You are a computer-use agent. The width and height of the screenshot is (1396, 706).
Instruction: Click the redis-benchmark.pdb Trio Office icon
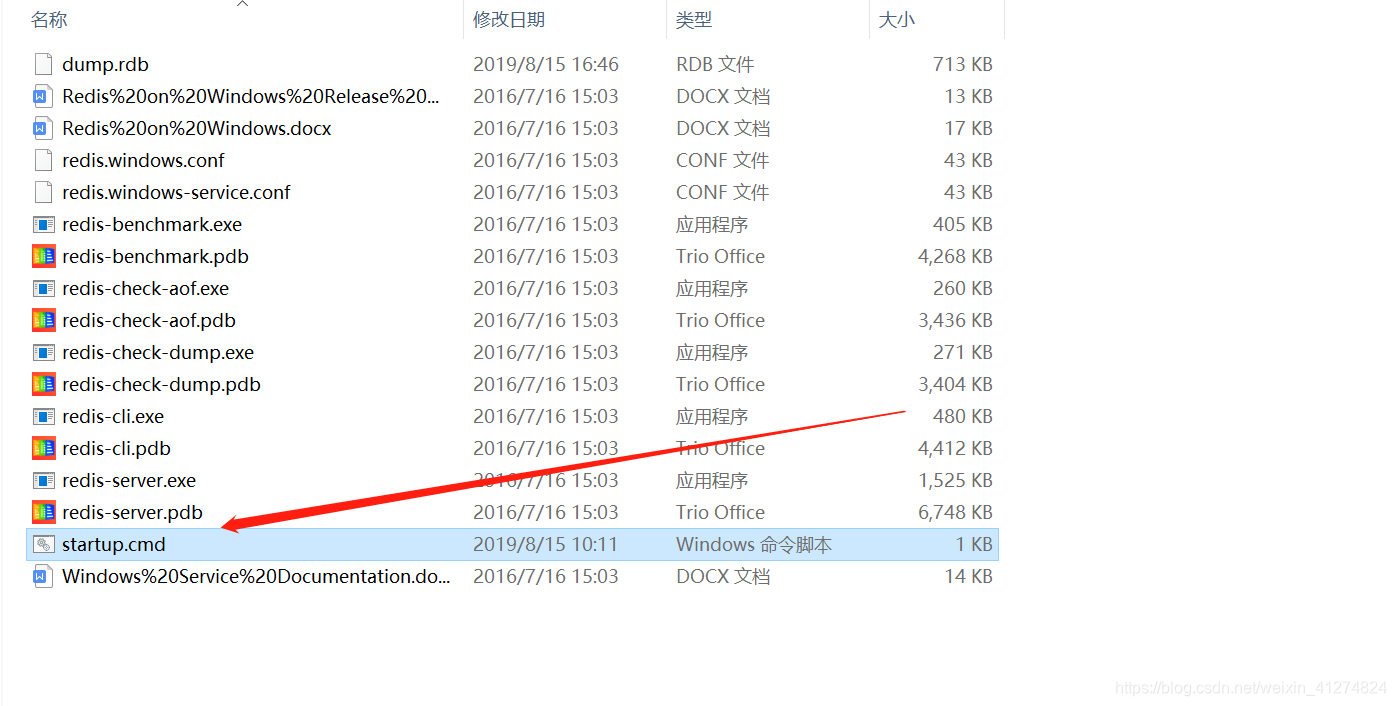click(43, 257)
